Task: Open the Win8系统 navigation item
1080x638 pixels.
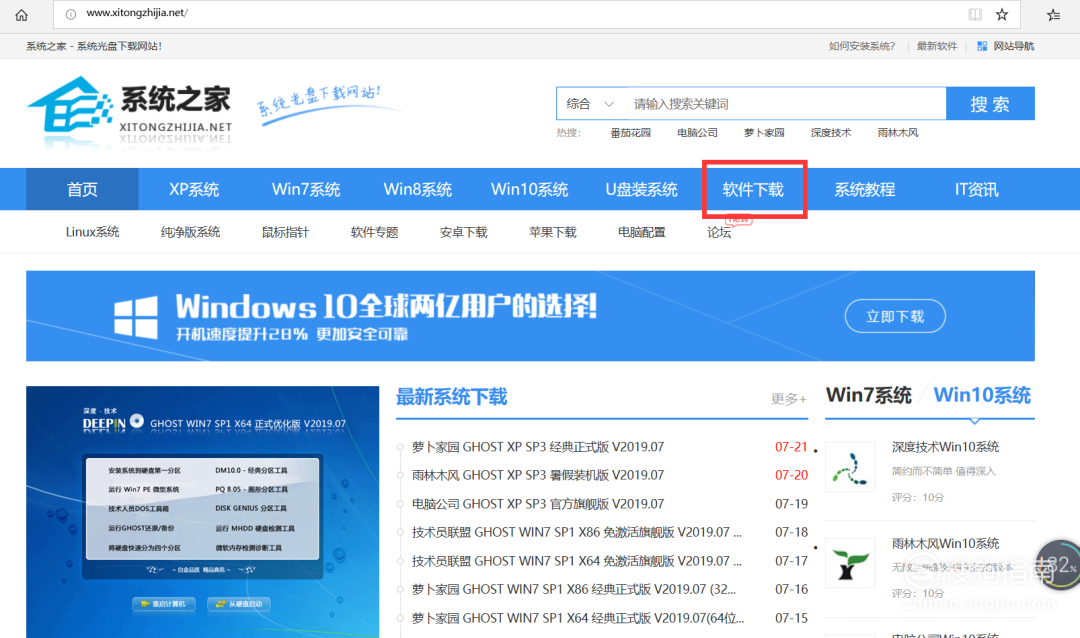Action: 417,189
